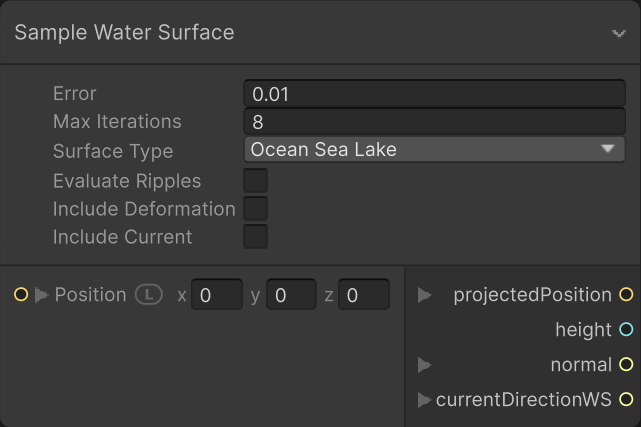641x427 pixels.
Task: Expand the projectedPosition output arrow
Action: click(x=424, y=295)
